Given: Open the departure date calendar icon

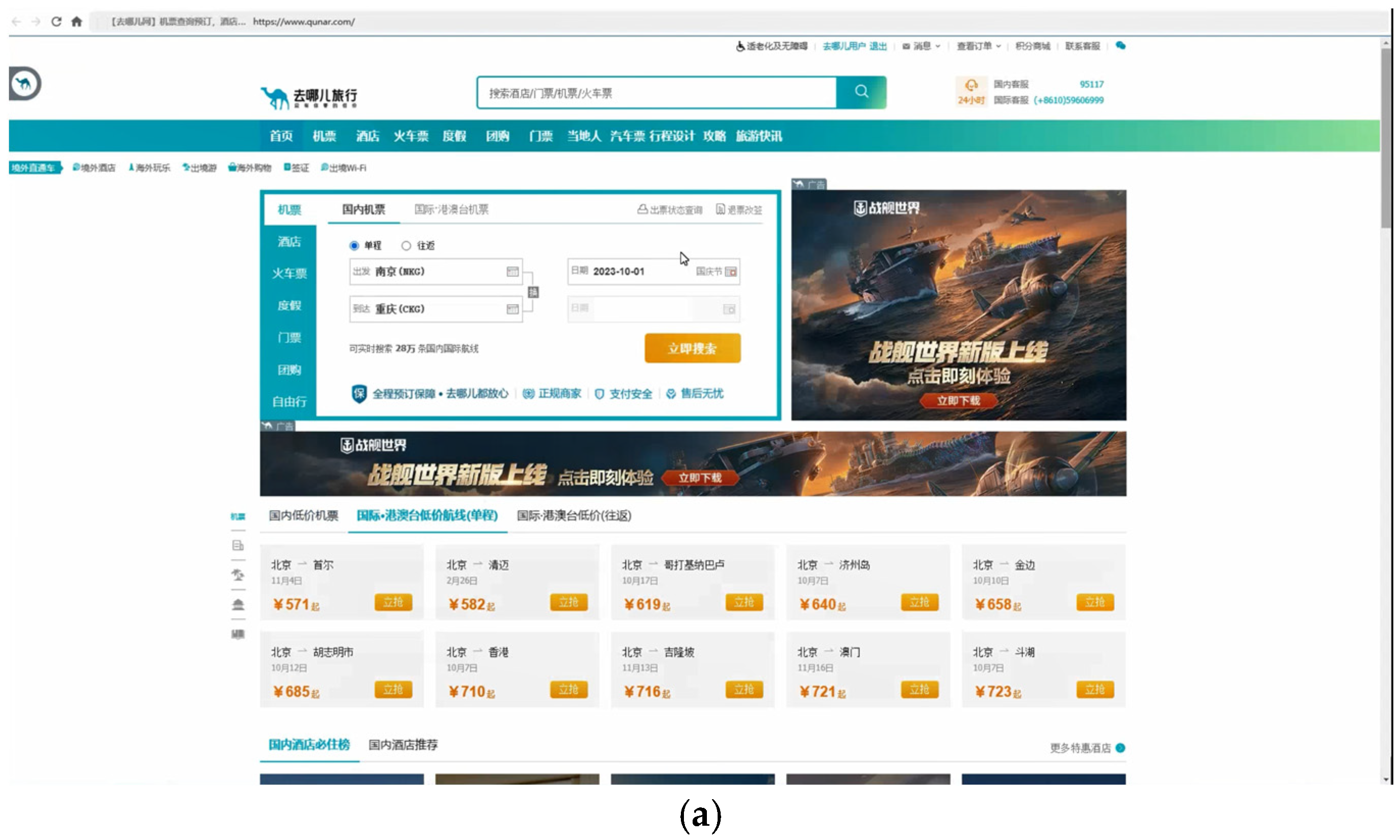Looking at the screenshot, I should pos(730,272).
